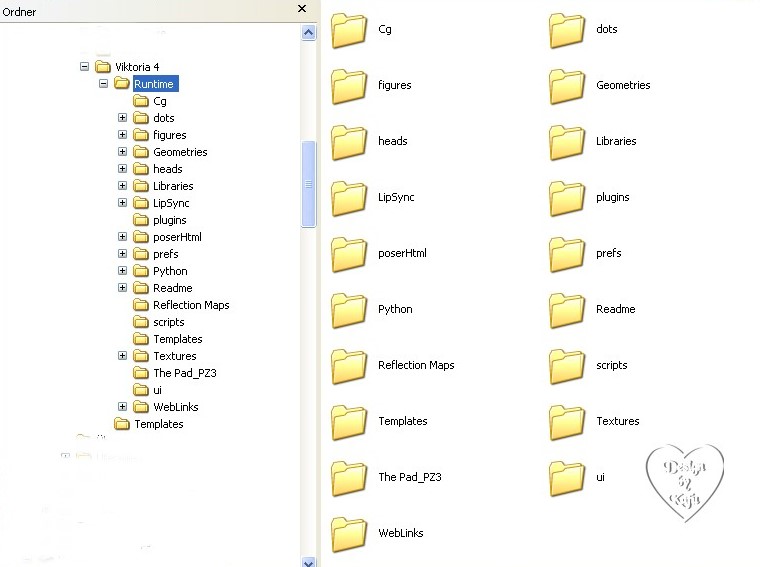
Task: Expand the Geometries node in tree
Action: (x=122, y=151)
